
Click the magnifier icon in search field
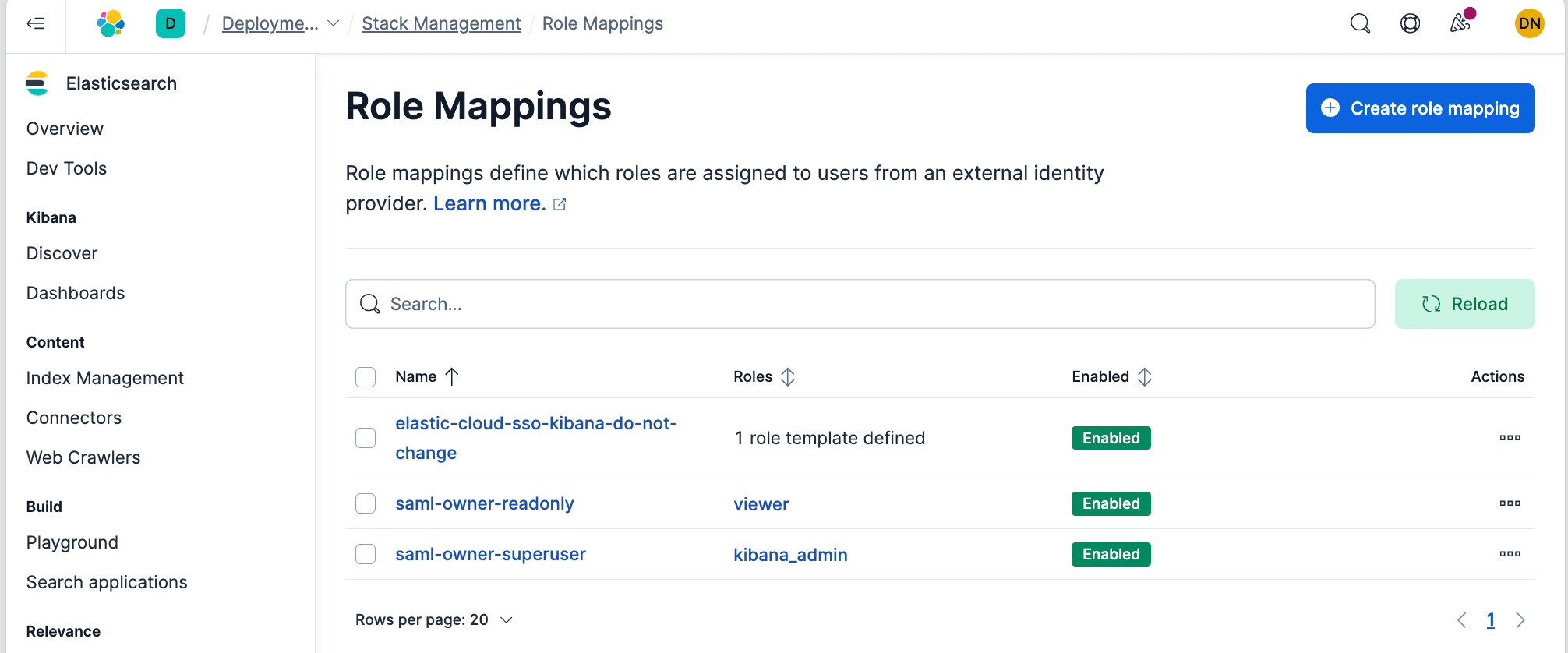point(369,304)
